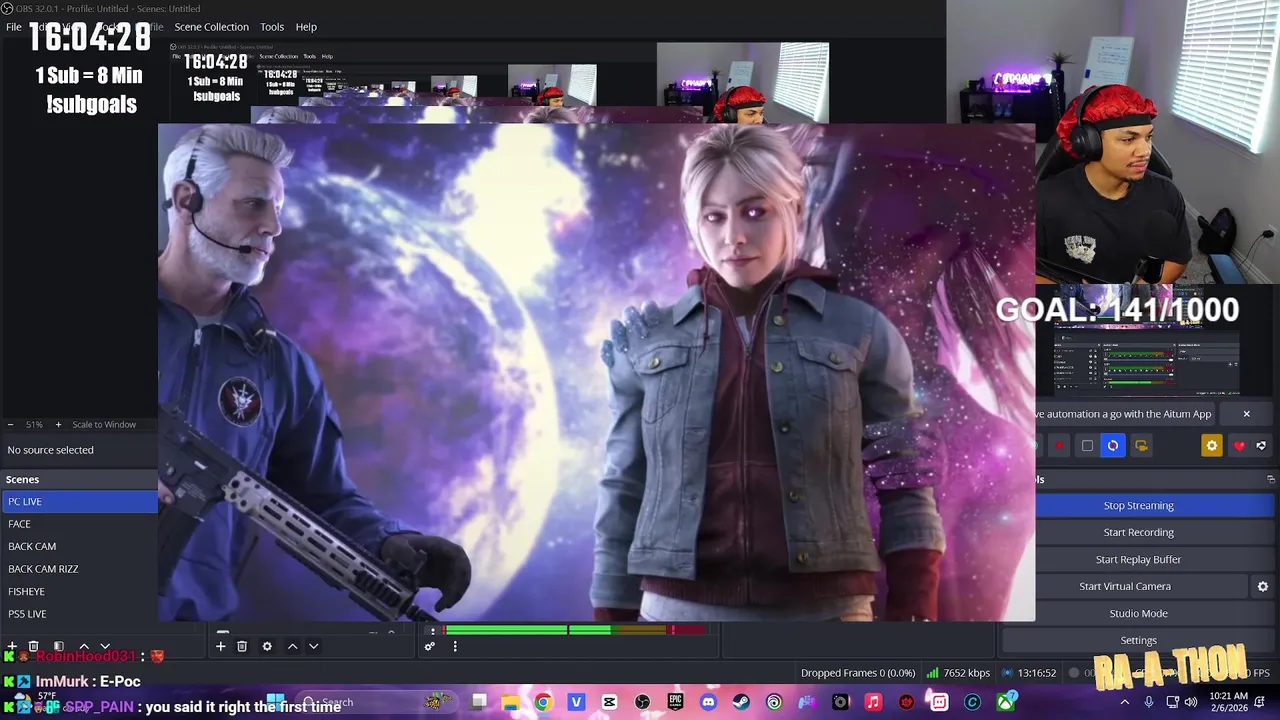Click the 7652 kbps bitrate status
Screen dimensions: 1280x720
coord(959,673)
